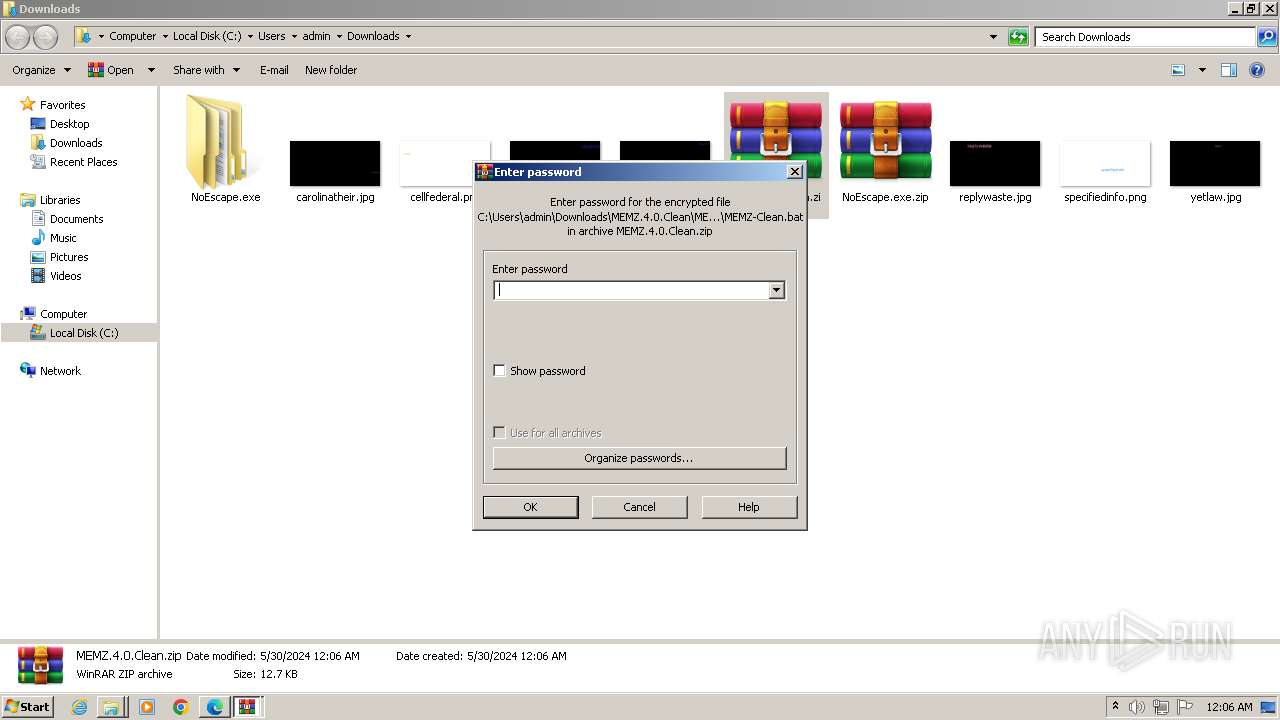Open the Pictures library

[67, 257]
